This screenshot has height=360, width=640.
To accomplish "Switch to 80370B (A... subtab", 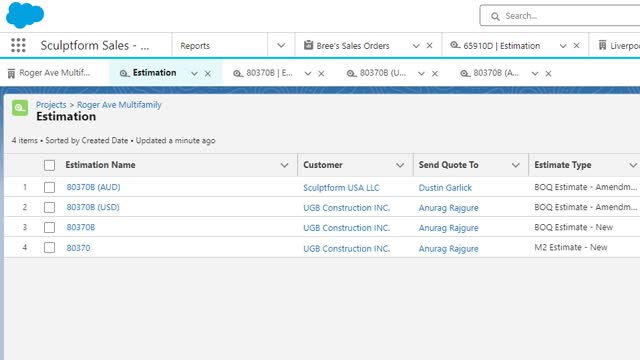I will pyautogui.click(x=496, y=73).
